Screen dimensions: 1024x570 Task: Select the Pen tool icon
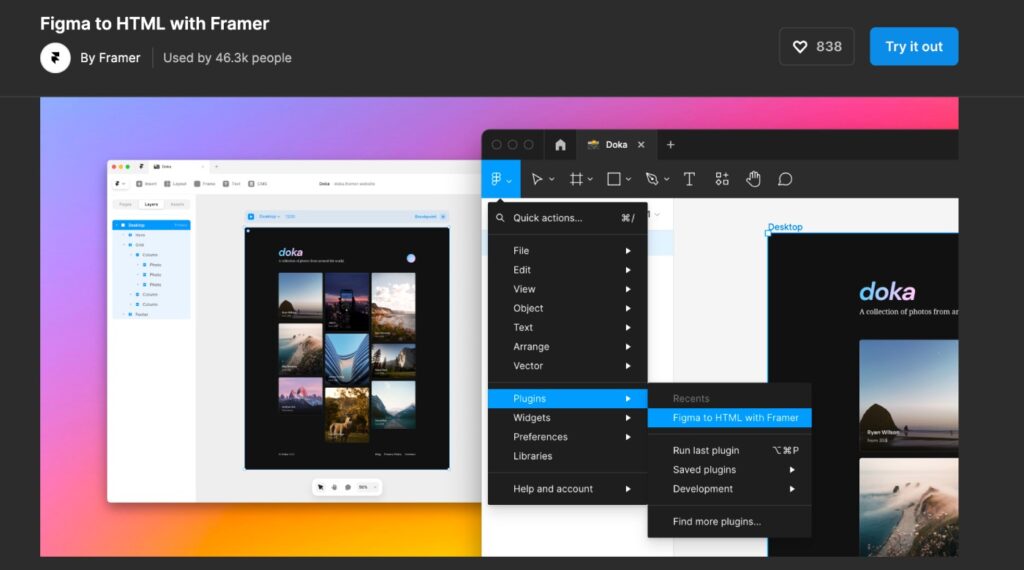pyautogui.click(x=652, y=179)
